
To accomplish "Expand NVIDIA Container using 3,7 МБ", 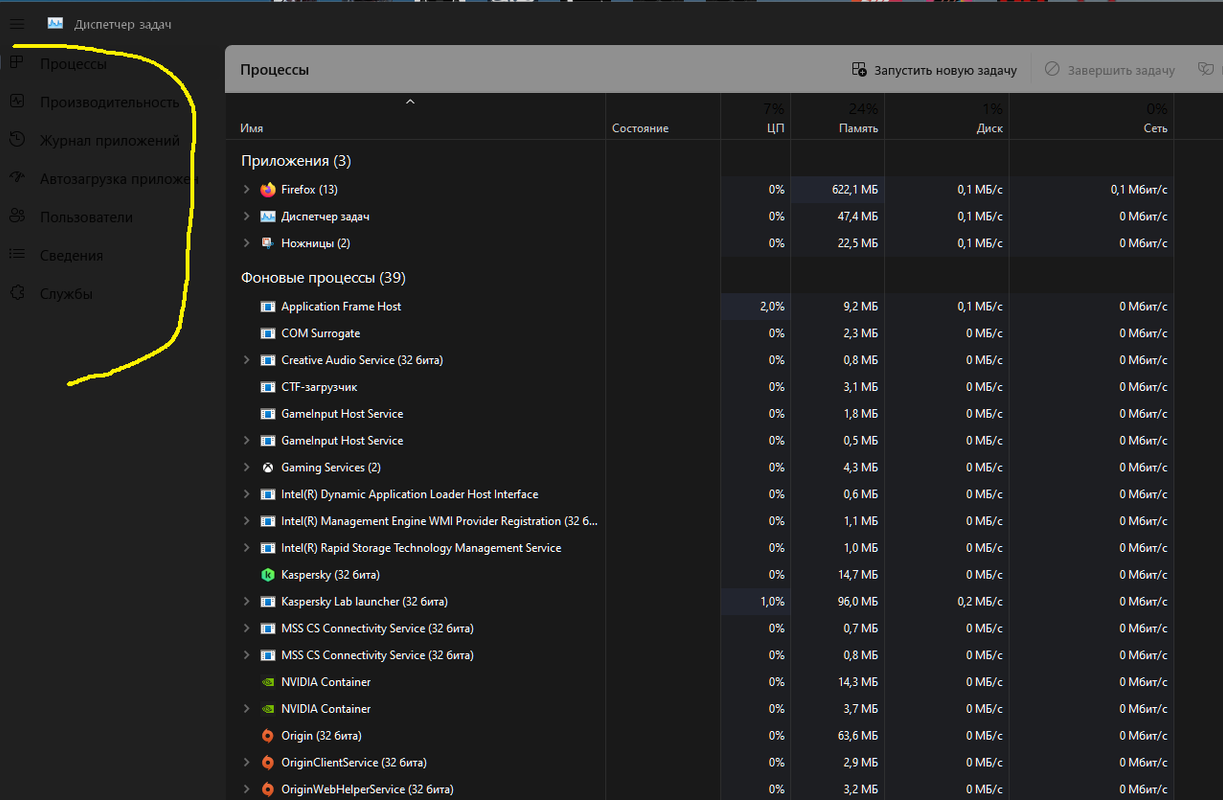I will pyautogui.click(x=246, y=709).
